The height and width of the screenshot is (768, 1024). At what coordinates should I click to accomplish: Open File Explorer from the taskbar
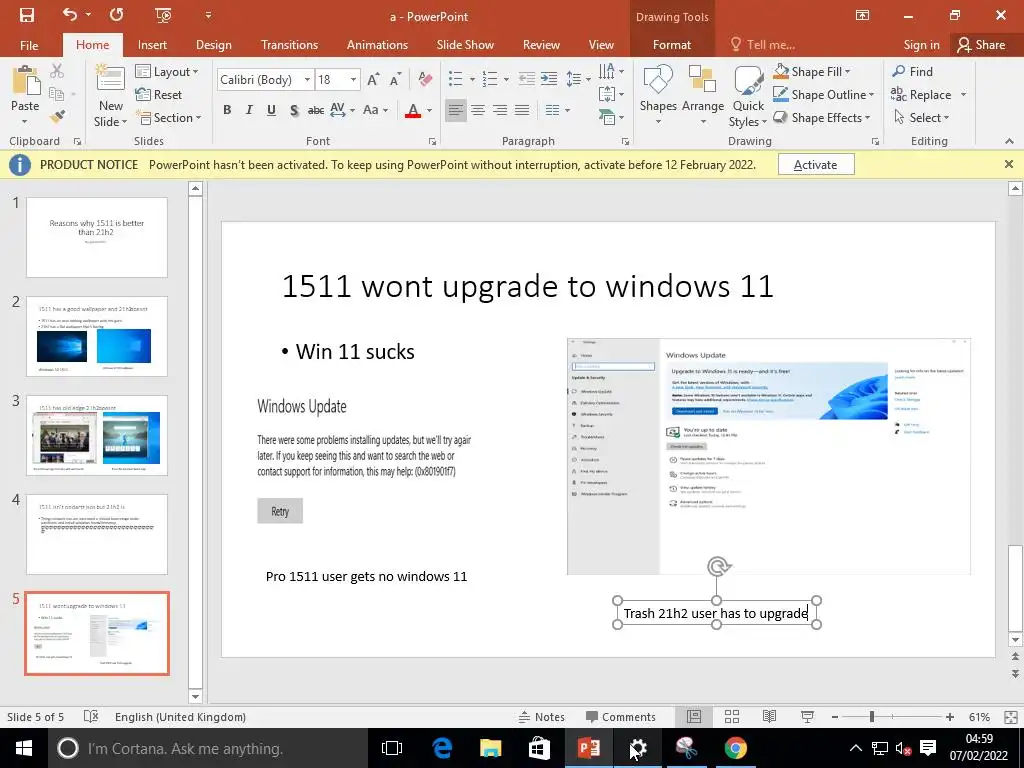[x=490, y=748]
